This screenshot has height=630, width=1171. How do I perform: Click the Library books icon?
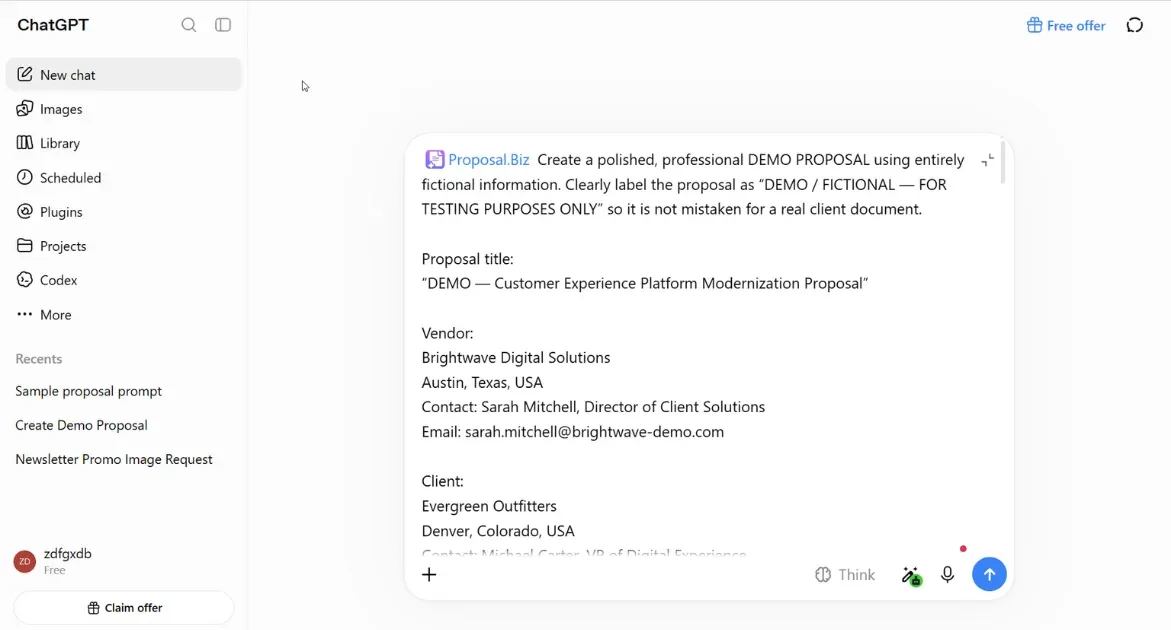click(25, 143)
